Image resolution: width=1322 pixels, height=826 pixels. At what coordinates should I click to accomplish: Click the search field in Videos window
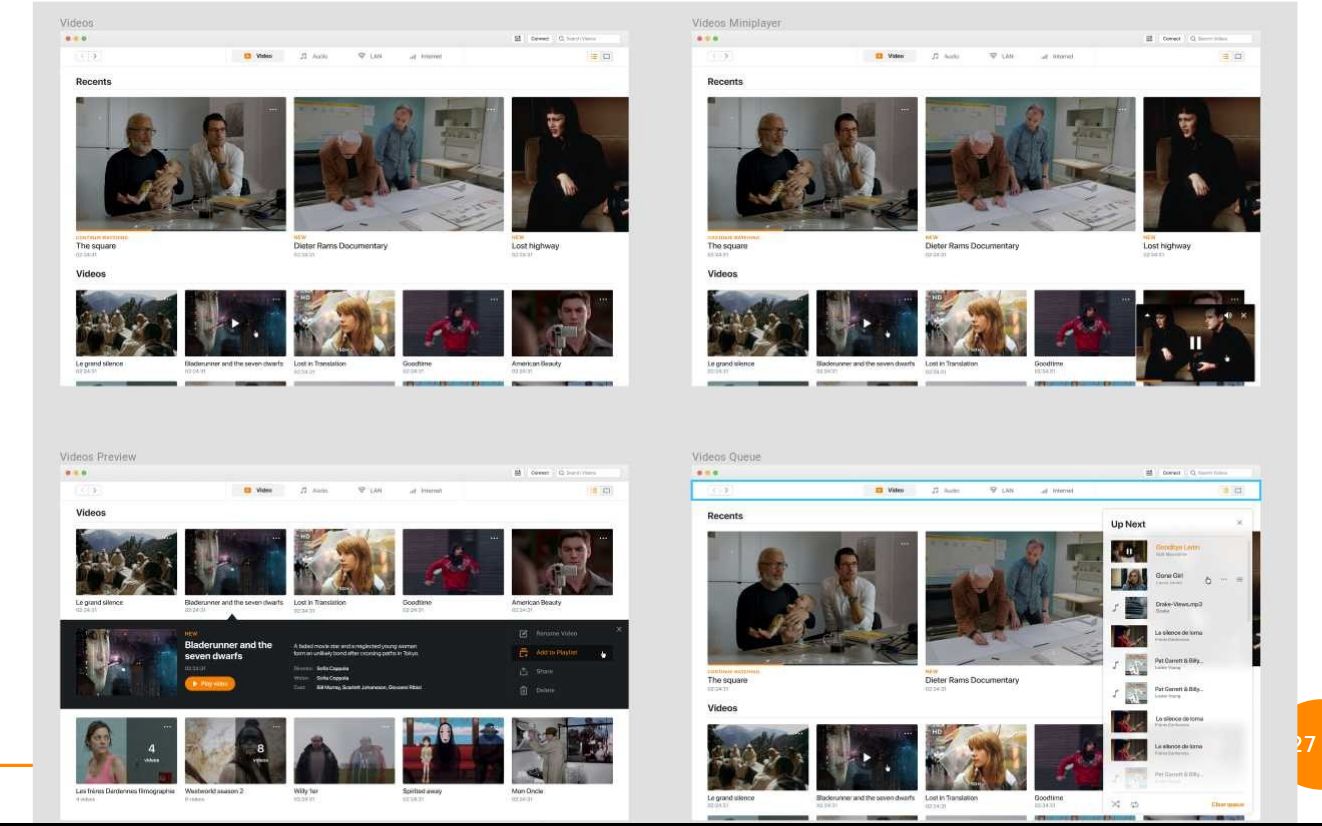pyautogui.click(x=588, y=38)
